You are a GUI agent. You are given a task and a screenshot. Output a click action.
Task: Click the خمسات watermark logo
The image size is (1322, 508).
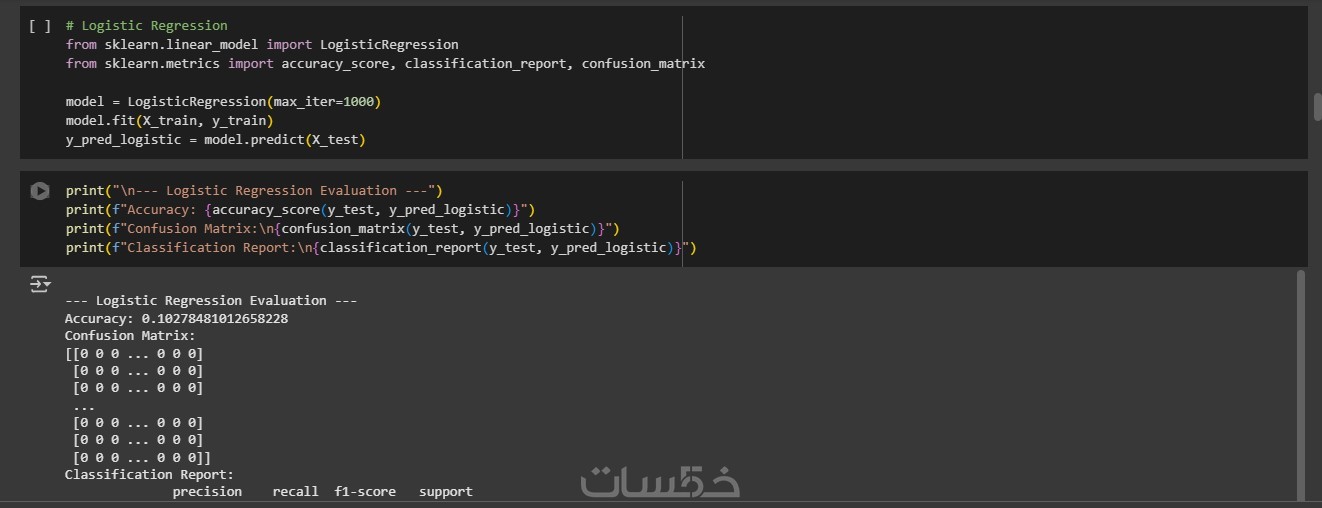(x=660, y=481)
